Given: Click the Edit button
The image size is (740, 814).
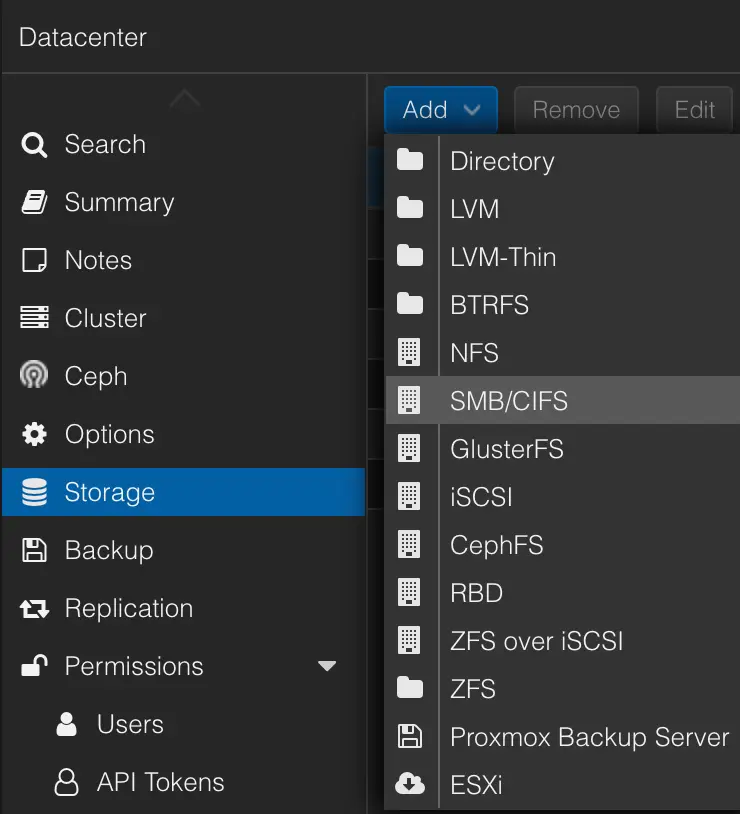Looking at the screenshot, I should pos(694,110).
